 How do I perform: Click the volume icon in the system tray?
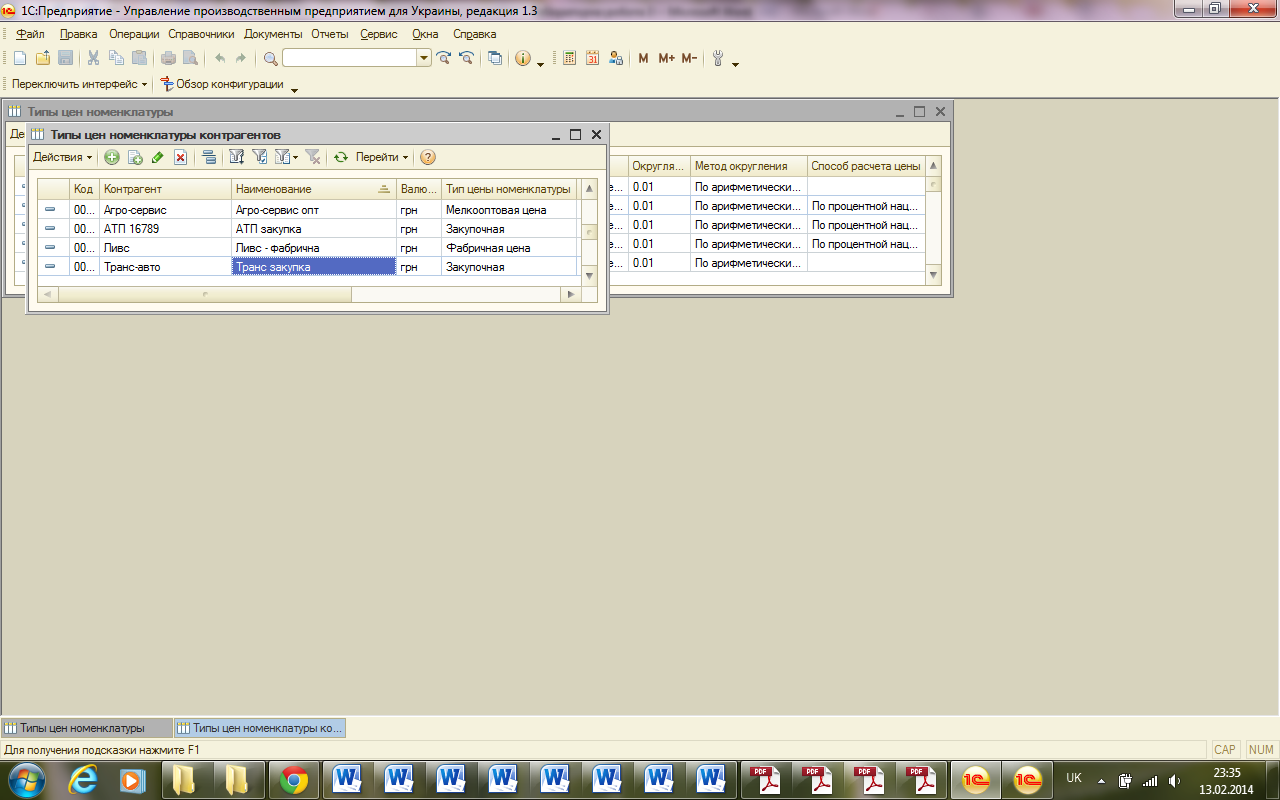point(1174,780)
